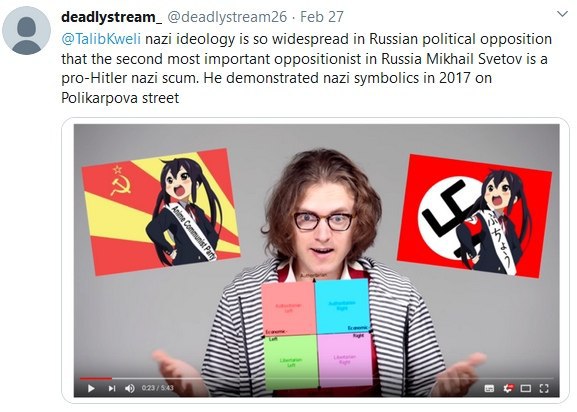Open the tweet's Feb 27 timestamp
The image size is (577, 412).
[x=322, y=17]
